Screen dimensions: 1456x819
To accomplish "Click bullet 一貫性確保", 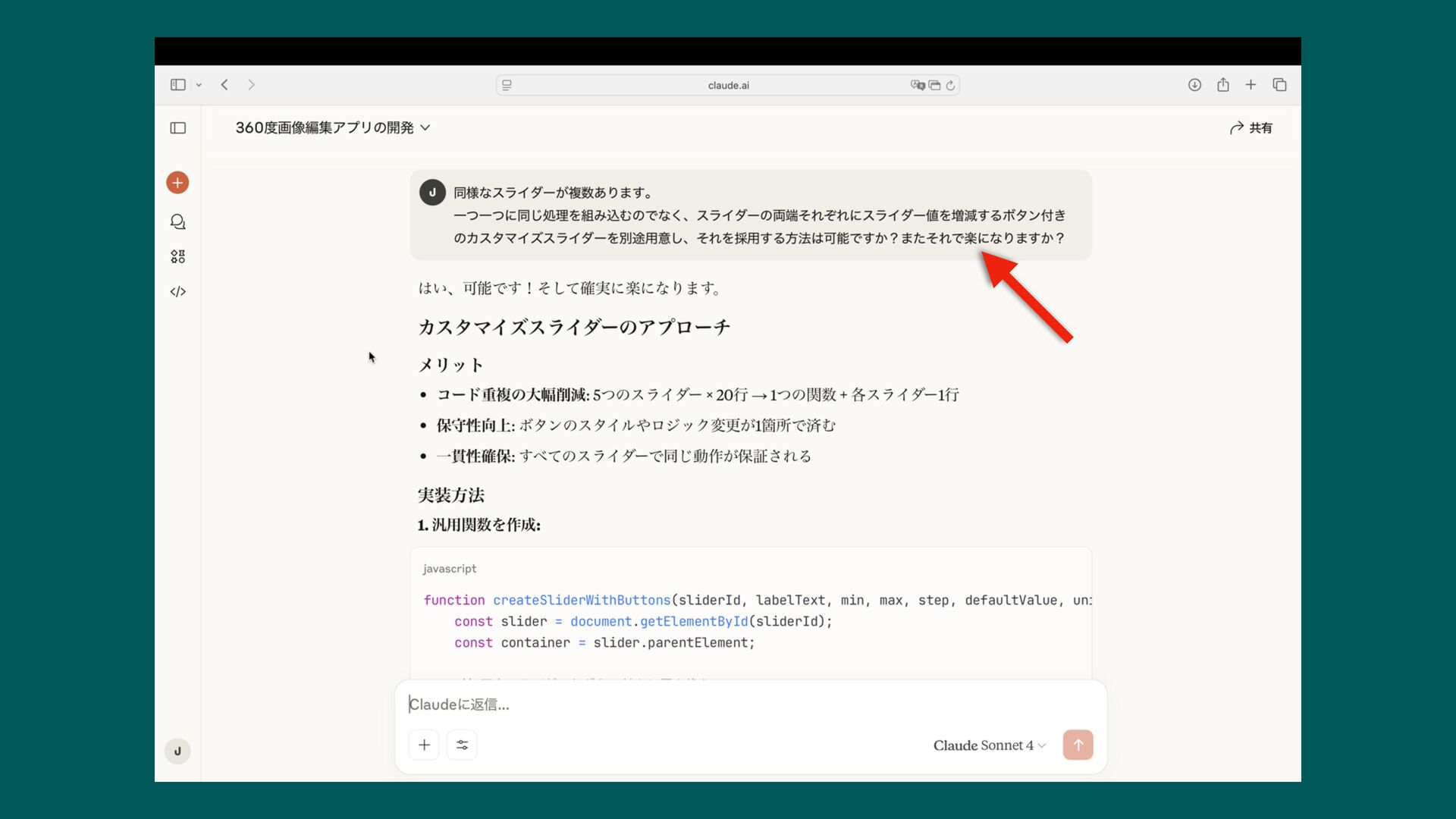I will (623, 456).
